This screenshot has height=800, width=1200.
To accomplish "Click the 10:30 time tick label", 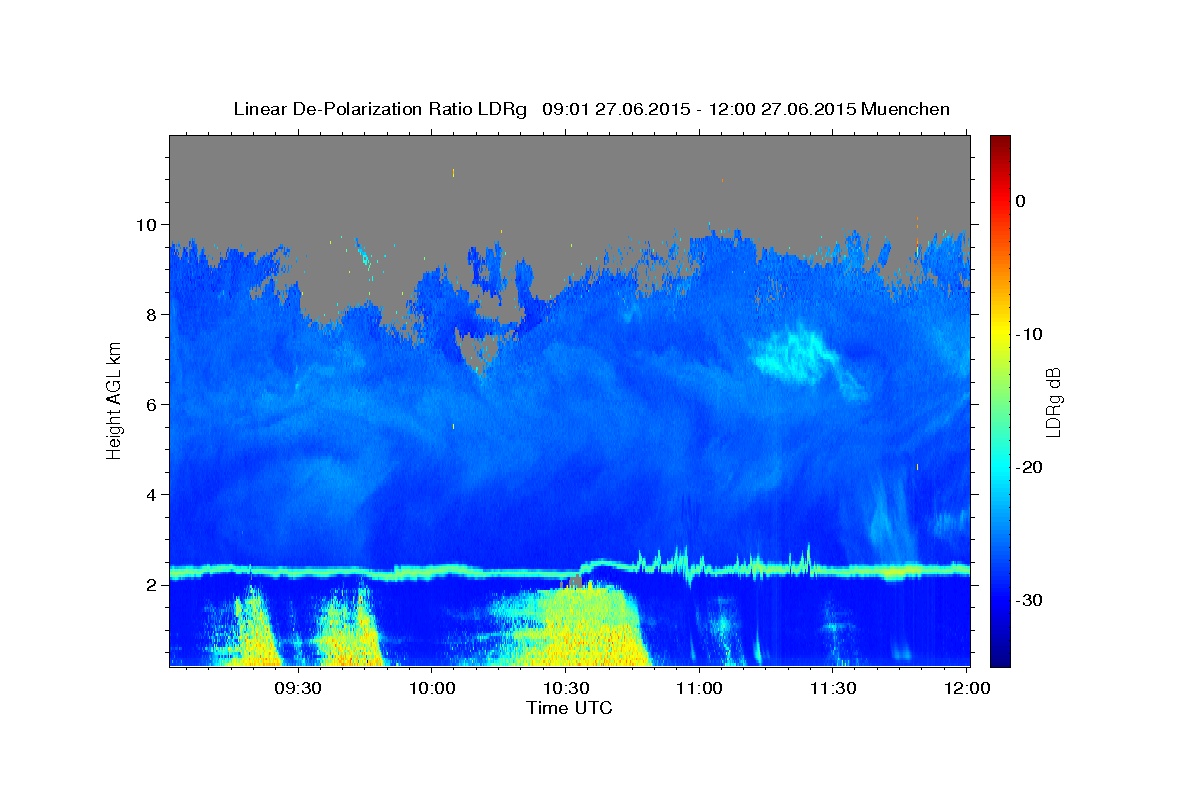I will click(x=565, y=688).
